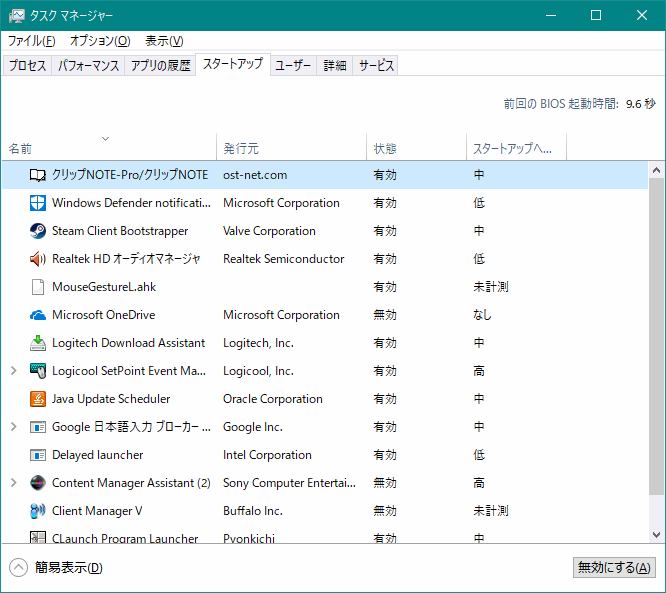666x593 pixels.
Task: Click 未計測 impact of MouseGestureL.ahk
Action: coord(491,287)
